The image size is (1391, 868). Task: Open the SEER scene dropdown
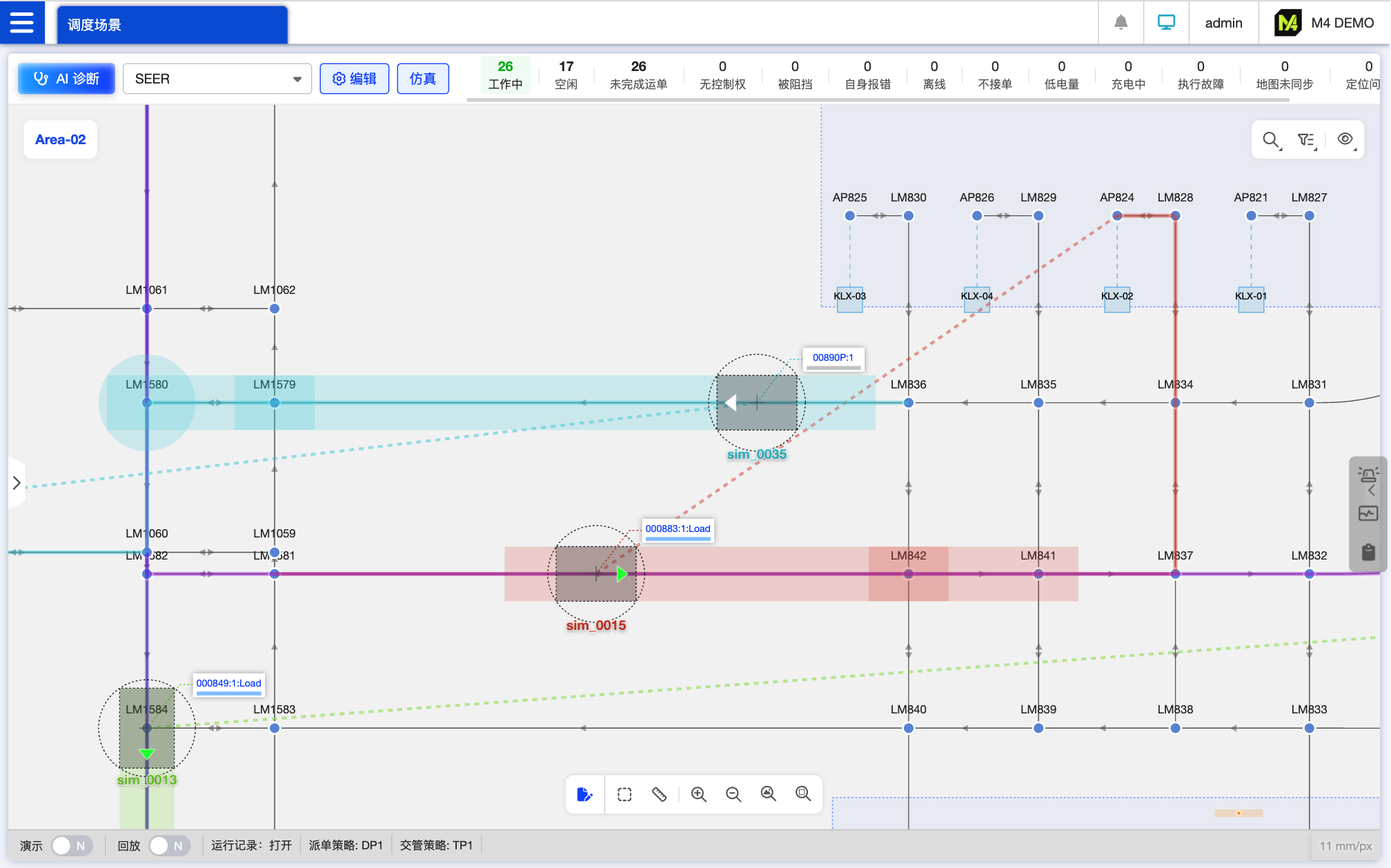(217, 79)
